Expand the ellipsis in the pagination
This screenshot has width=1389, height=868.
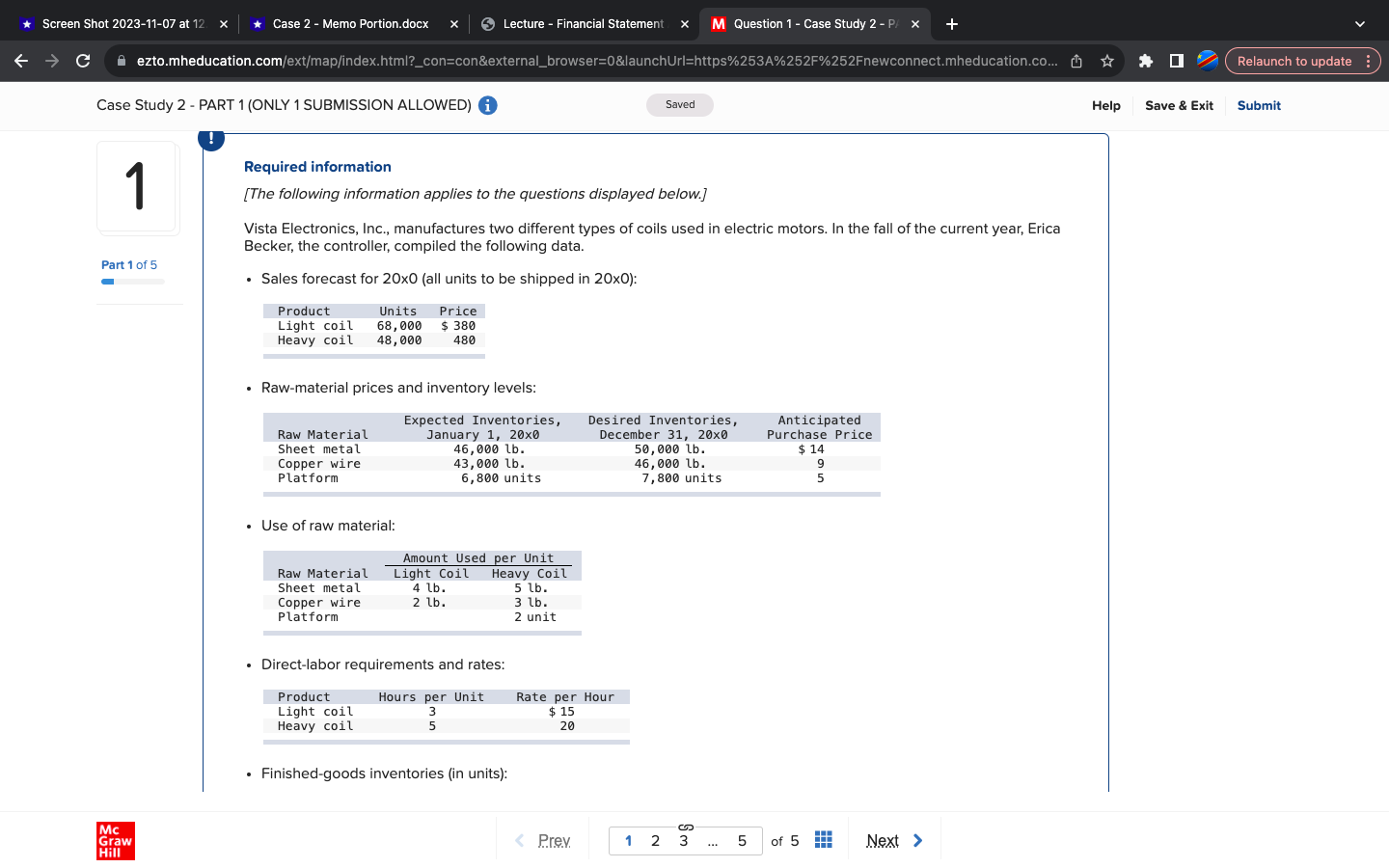click(713, 843)
